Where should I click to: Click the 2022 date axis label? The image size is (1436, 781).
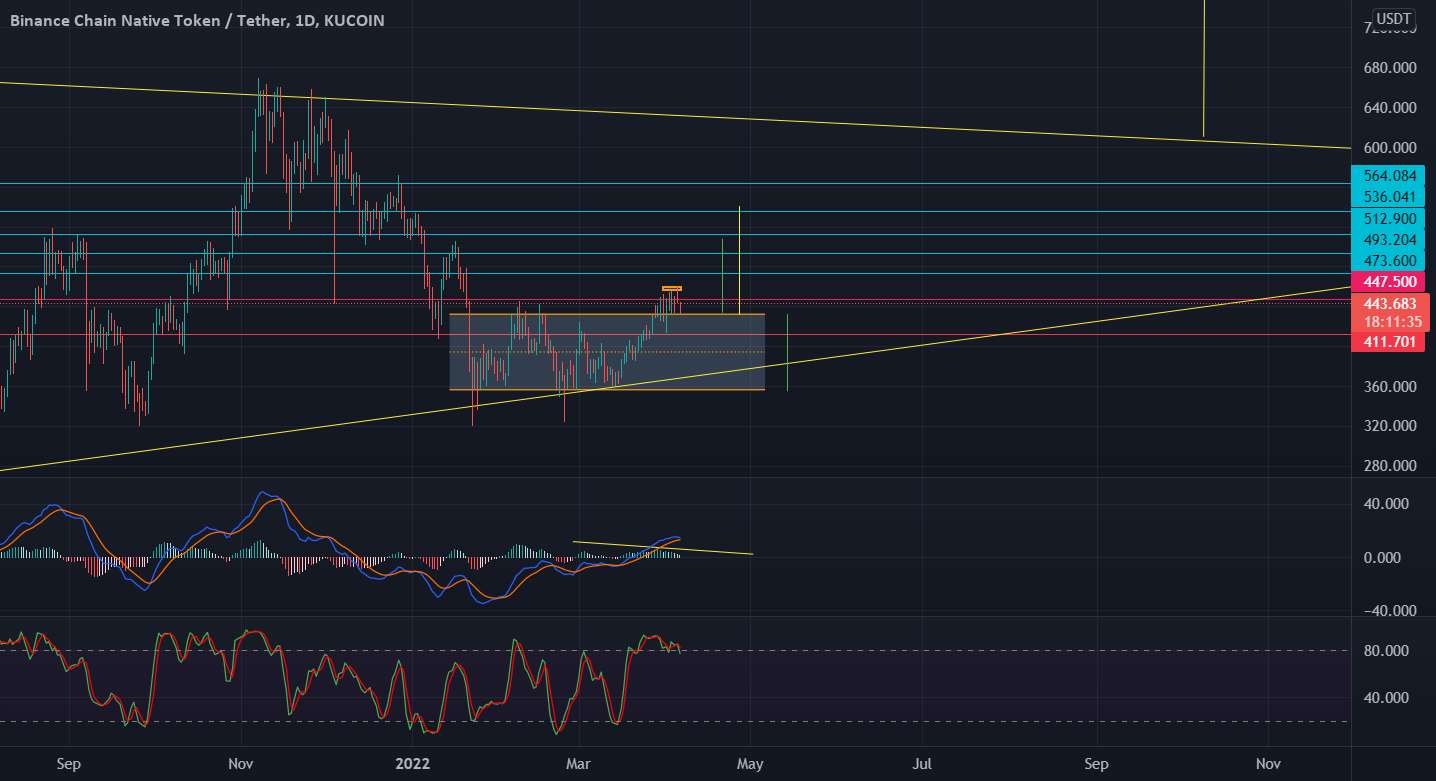(x=412, y=764)
